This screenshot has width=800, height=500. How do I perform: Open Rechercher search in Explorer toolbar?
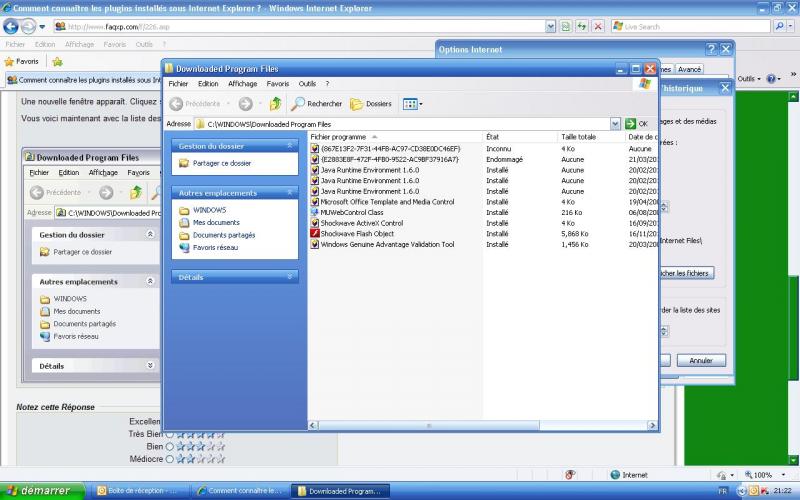click(x=316, y=104)
